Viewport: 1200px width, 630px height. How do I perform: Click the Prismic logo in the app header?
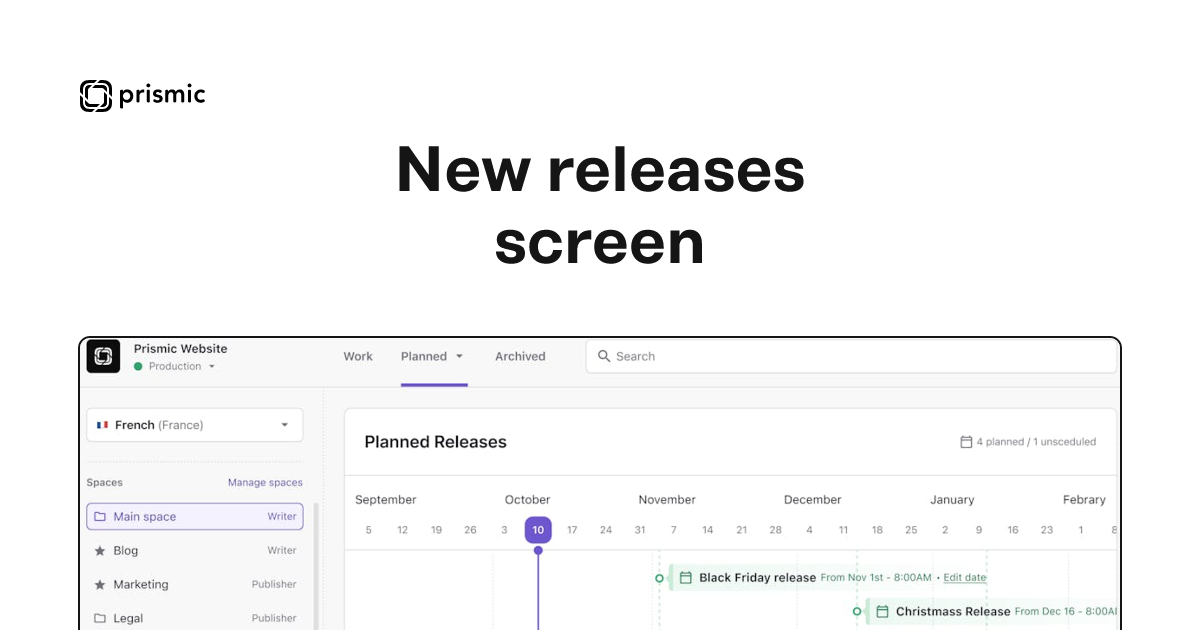(103, 356)
